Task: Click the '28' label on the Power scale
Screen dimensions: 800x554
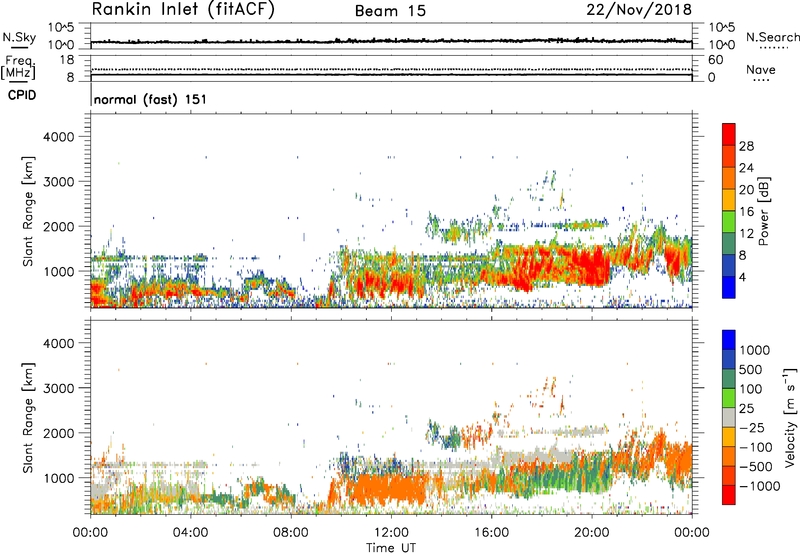Action: 746,146
